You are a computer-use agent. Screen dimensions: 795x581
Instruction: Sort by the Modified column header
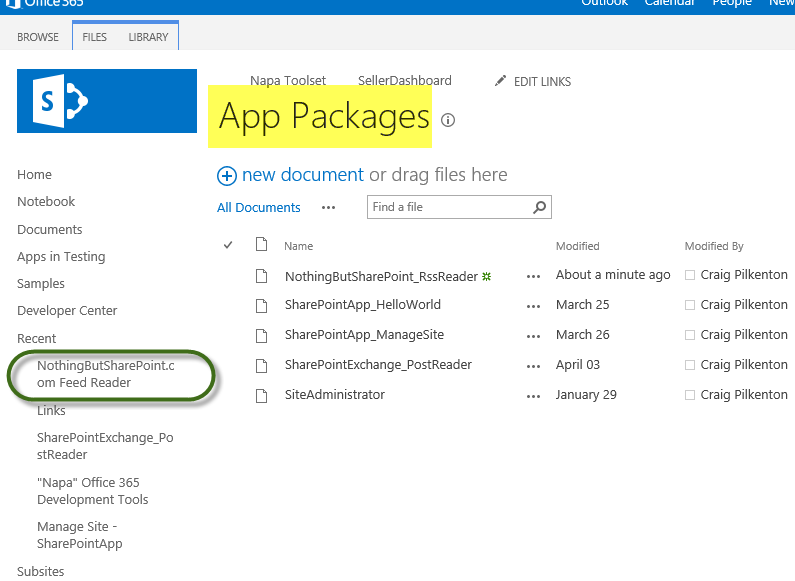tap(577, 246)
